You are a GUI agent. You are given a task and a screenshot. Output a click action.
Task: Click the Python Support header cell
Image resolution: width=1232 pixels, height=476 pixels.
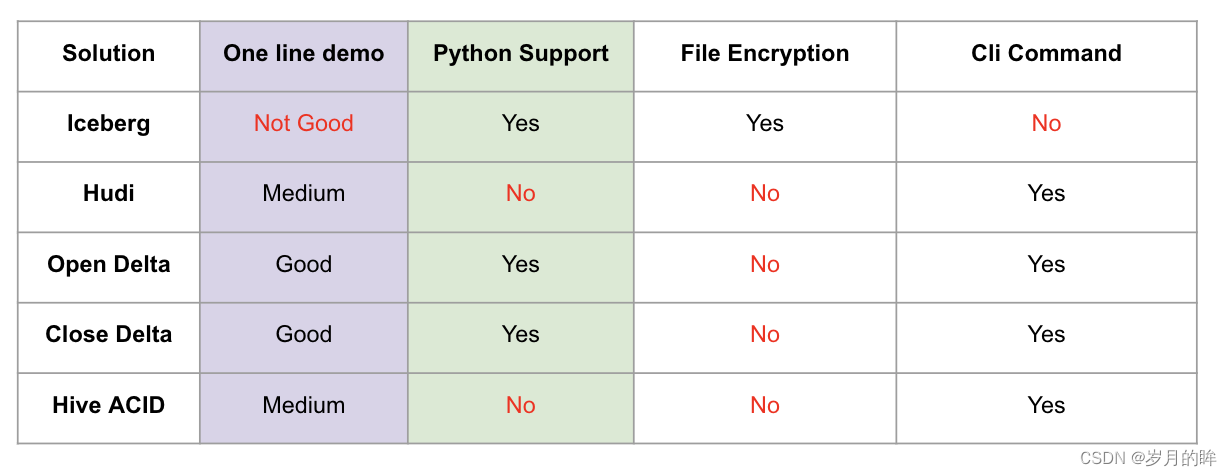point(521,54)
